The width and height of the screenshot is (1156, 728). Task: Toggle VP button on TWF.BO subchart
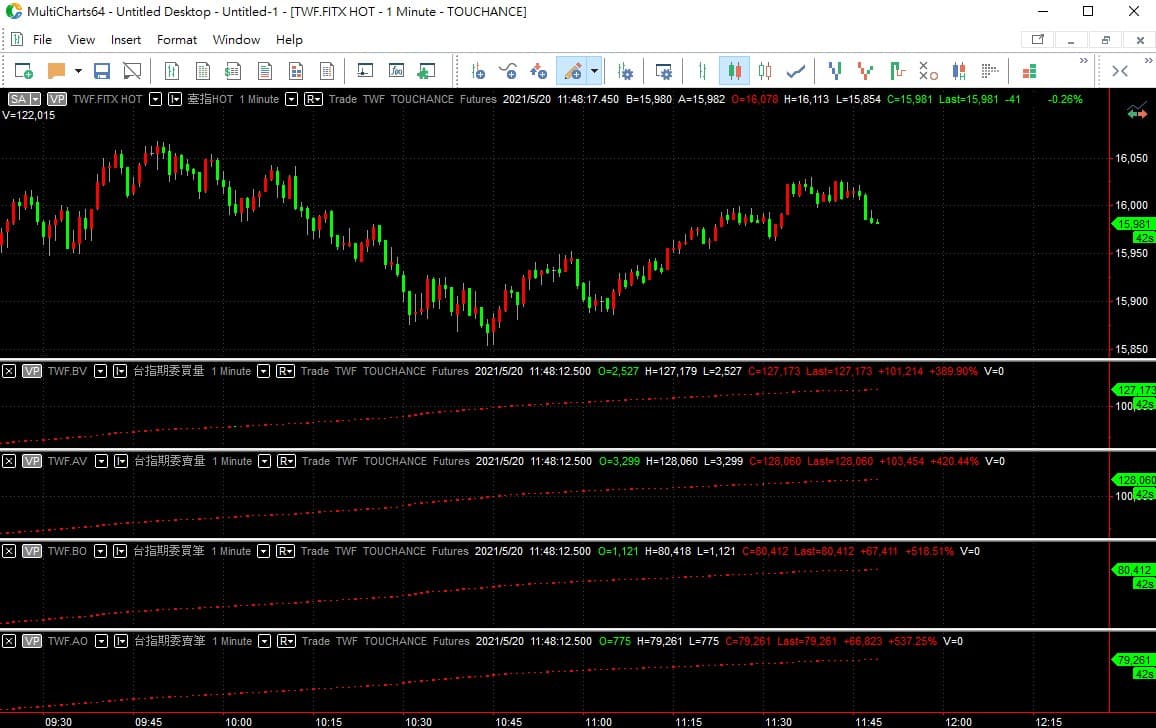[x=32, y=551]
